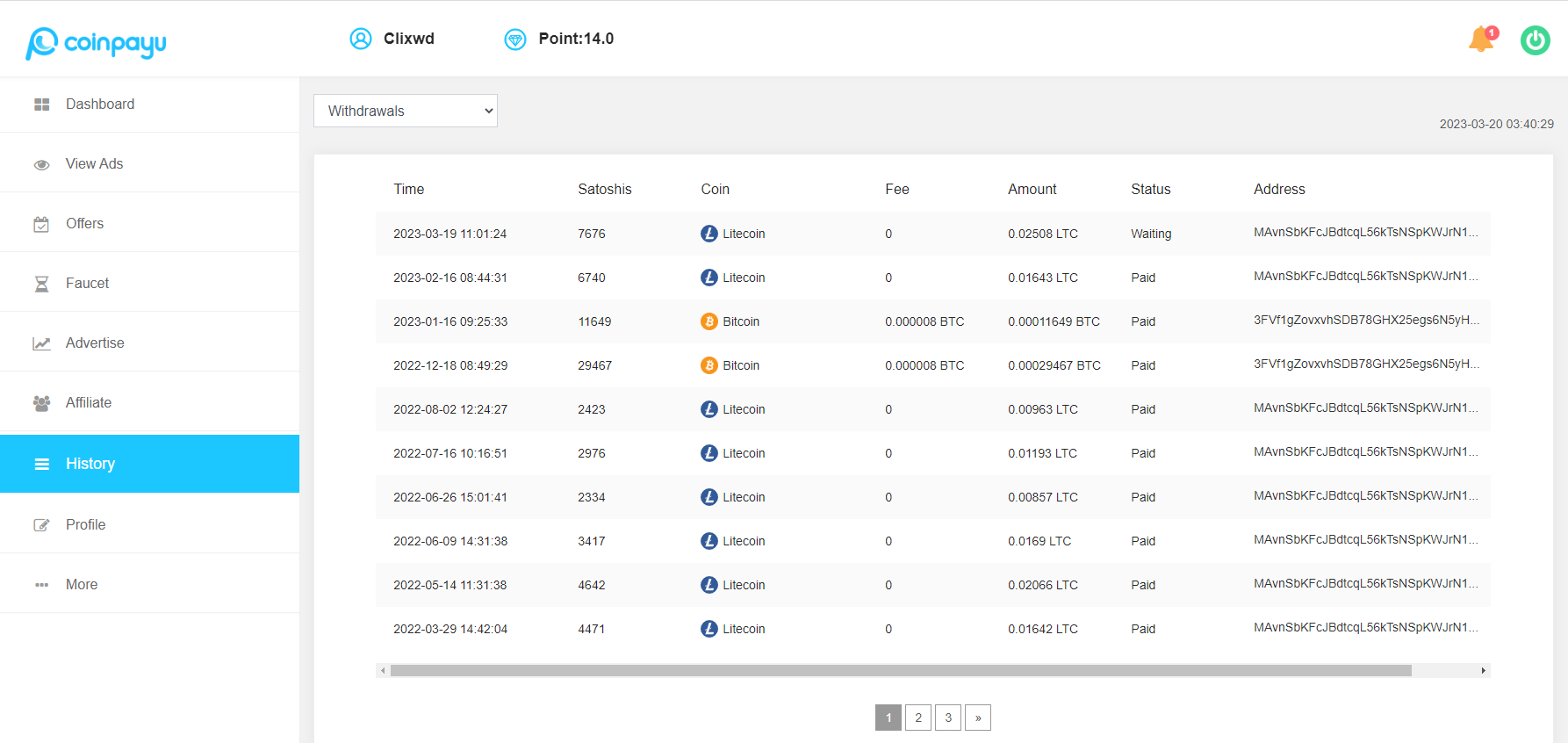Click the diamond points icon
This screenshot has width=1568, height=743.
click(x=515, y=40)
